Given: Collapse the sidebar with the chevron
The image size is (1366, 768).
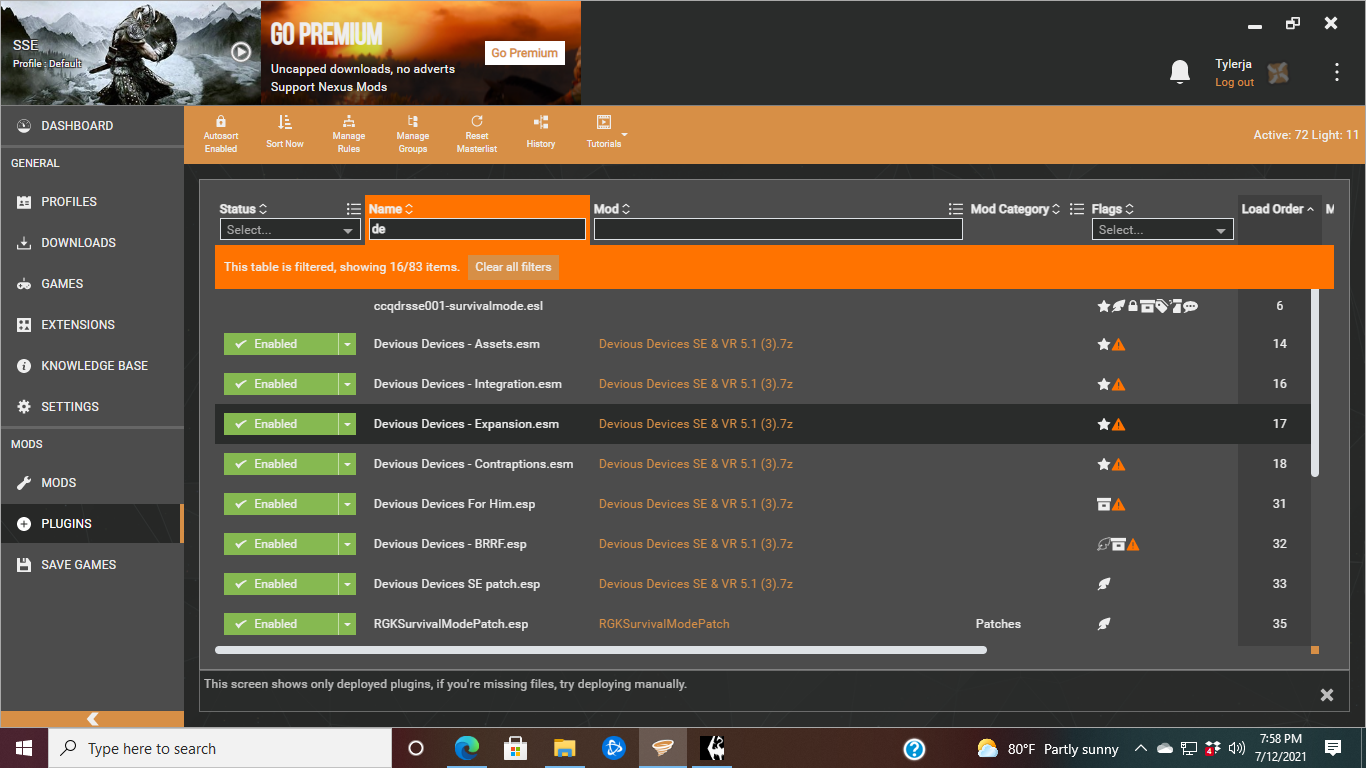Looking at the screenshot, I should coord(92,719).
